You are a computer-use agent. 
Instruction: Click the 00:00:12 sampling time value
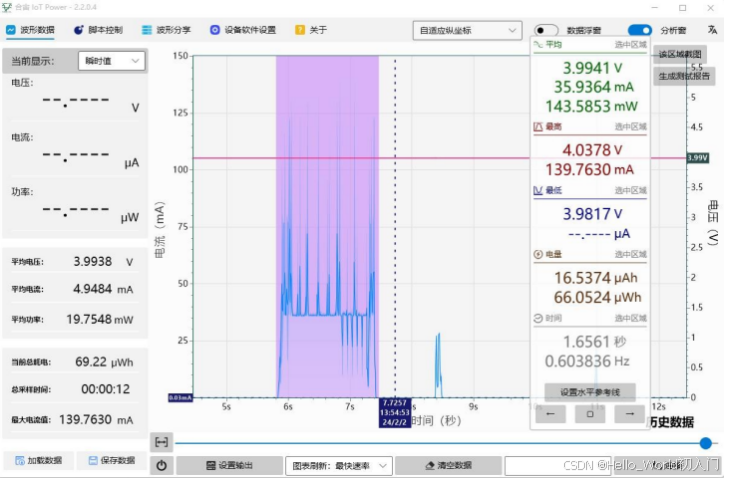[x=106, y=389]
